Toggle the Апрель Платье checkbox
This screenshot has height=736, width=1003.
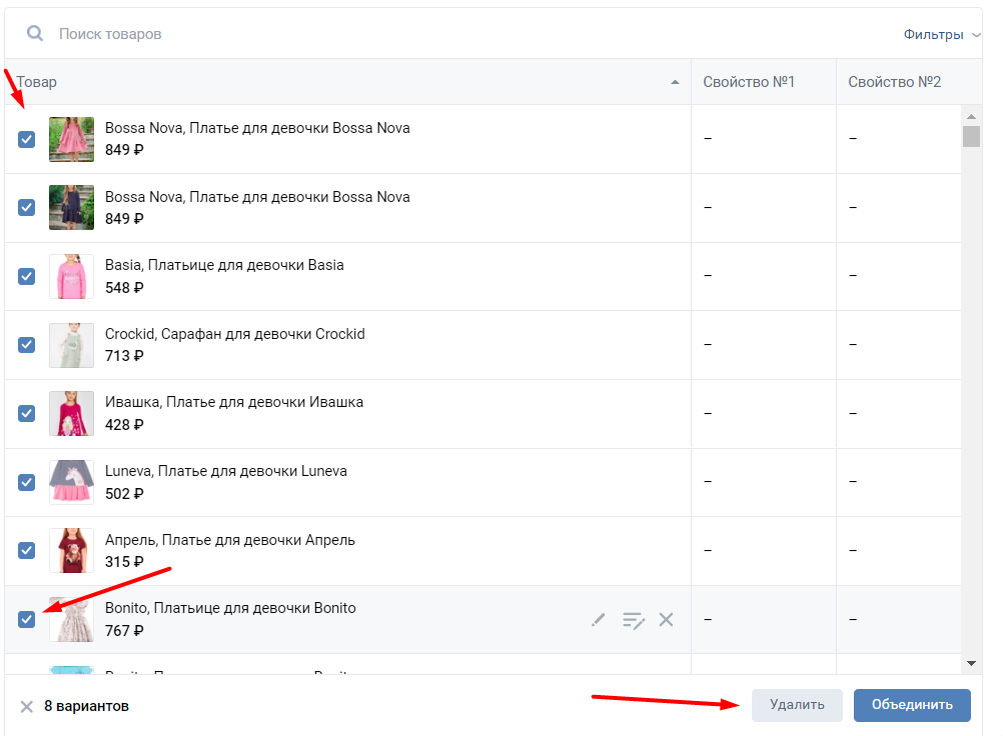27,550
